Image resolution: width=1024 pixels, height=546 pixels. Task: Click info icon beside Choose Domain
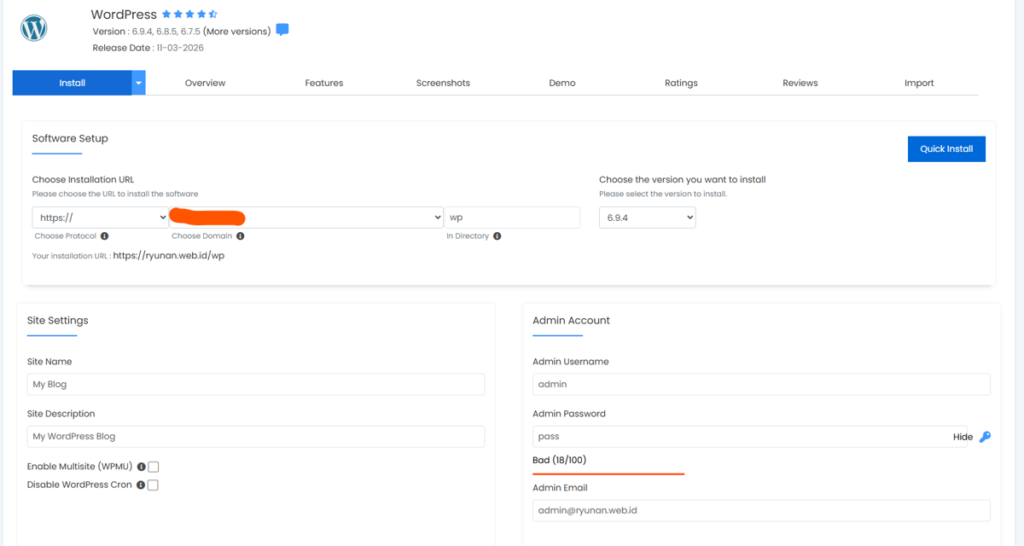point(240,236)
